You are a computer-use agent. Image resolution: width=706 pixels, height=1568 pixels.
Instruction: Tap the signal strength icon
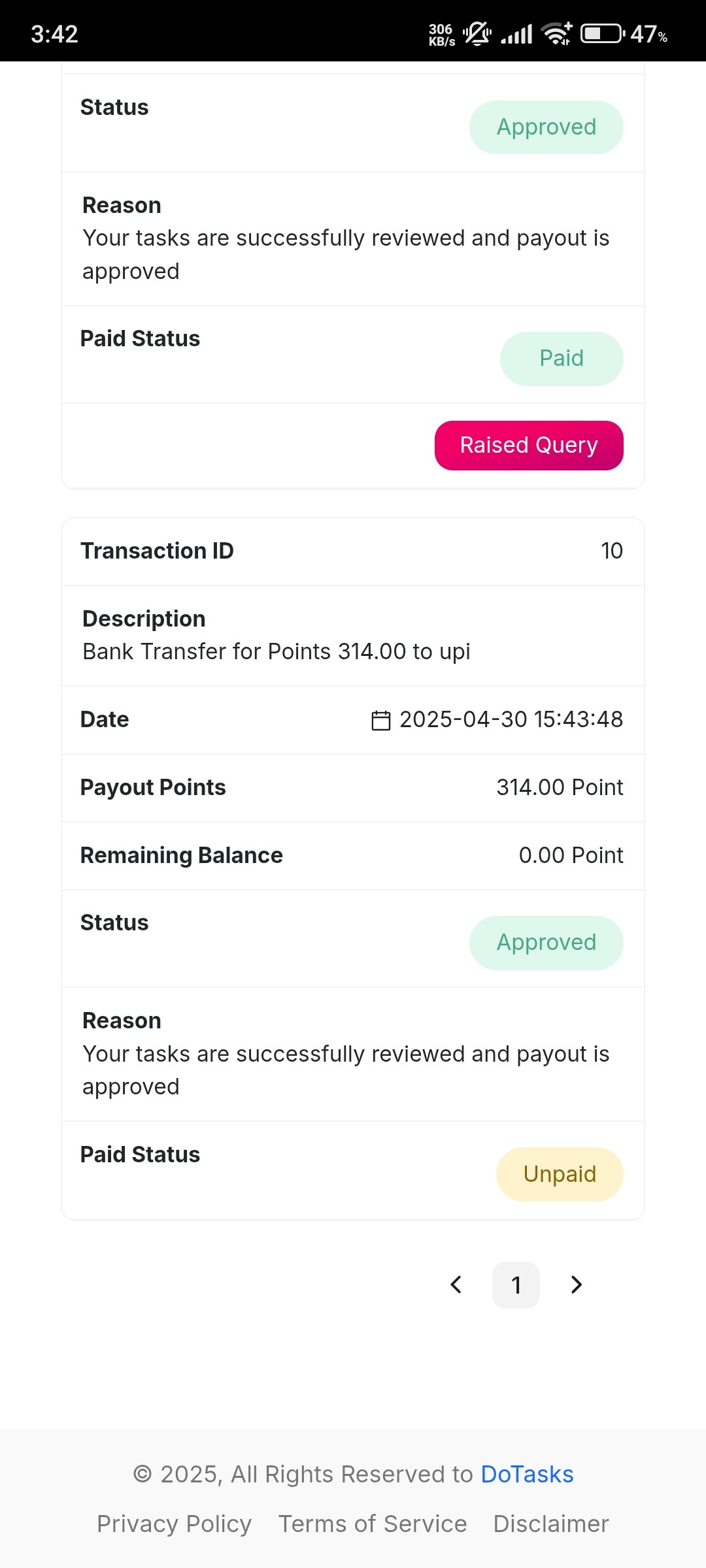coord(516,33)
